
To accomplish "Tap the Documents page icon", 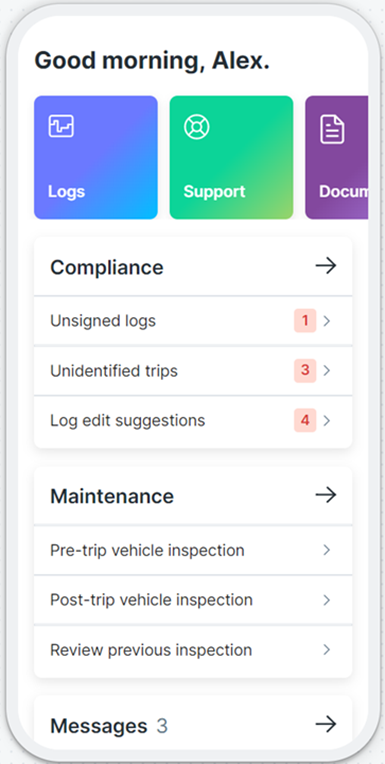I will click(x=332, y=130).
